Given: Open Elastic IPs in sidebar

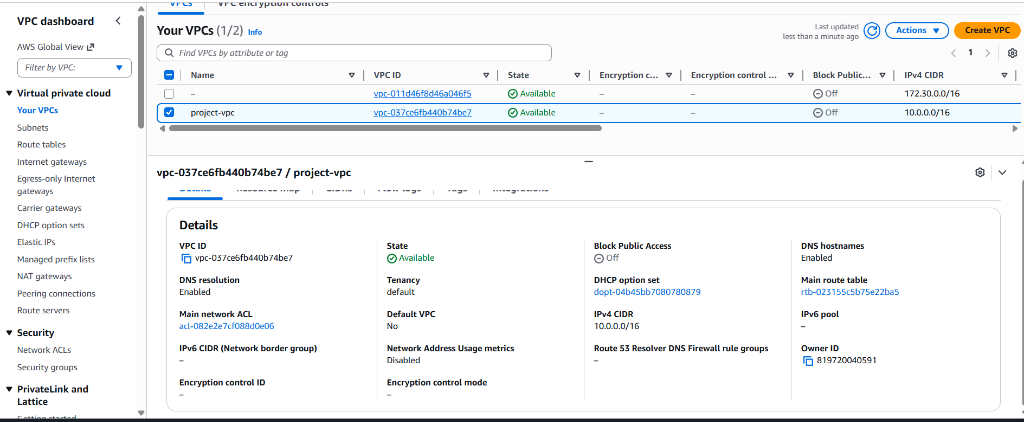Looking at the screenshot, I should [36, 242].
